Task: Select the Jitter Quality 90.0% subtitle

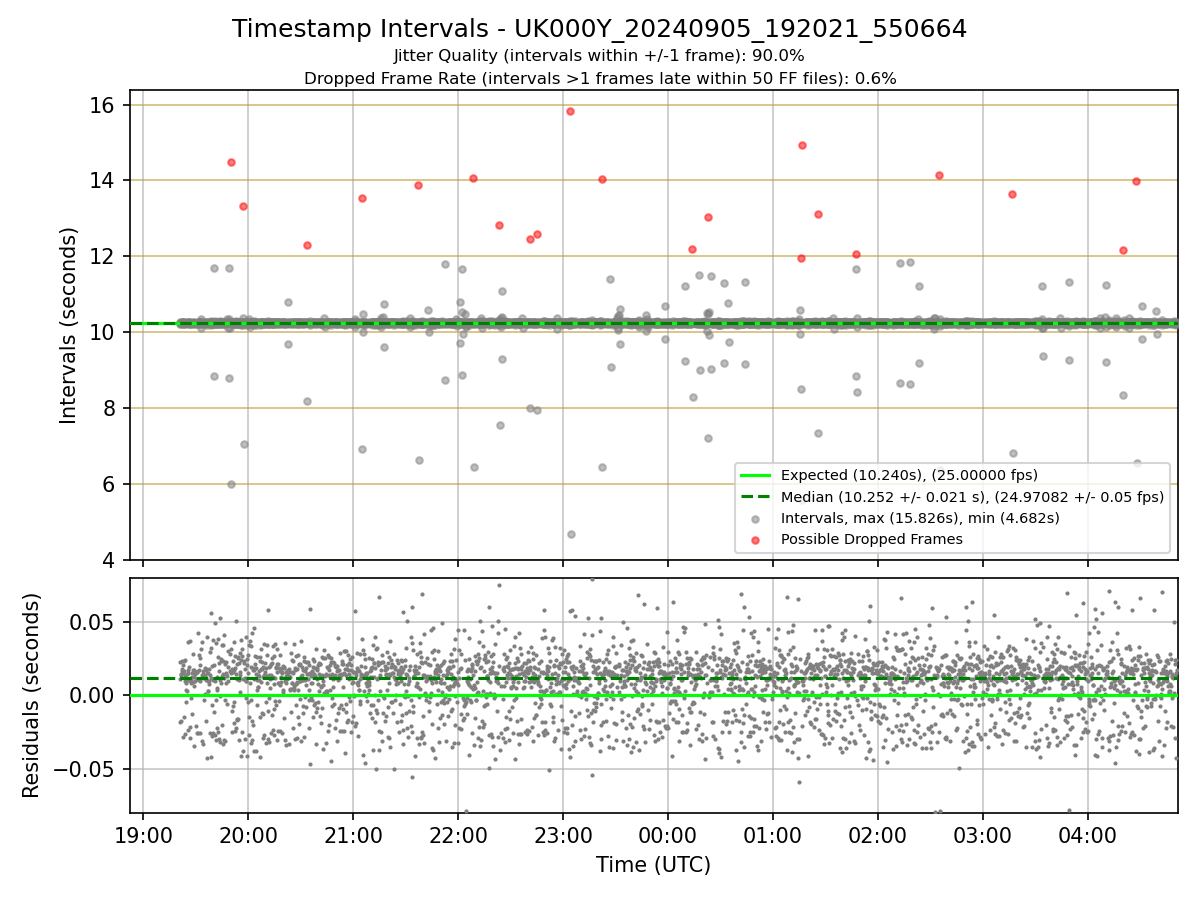Action: coord(599,56)
